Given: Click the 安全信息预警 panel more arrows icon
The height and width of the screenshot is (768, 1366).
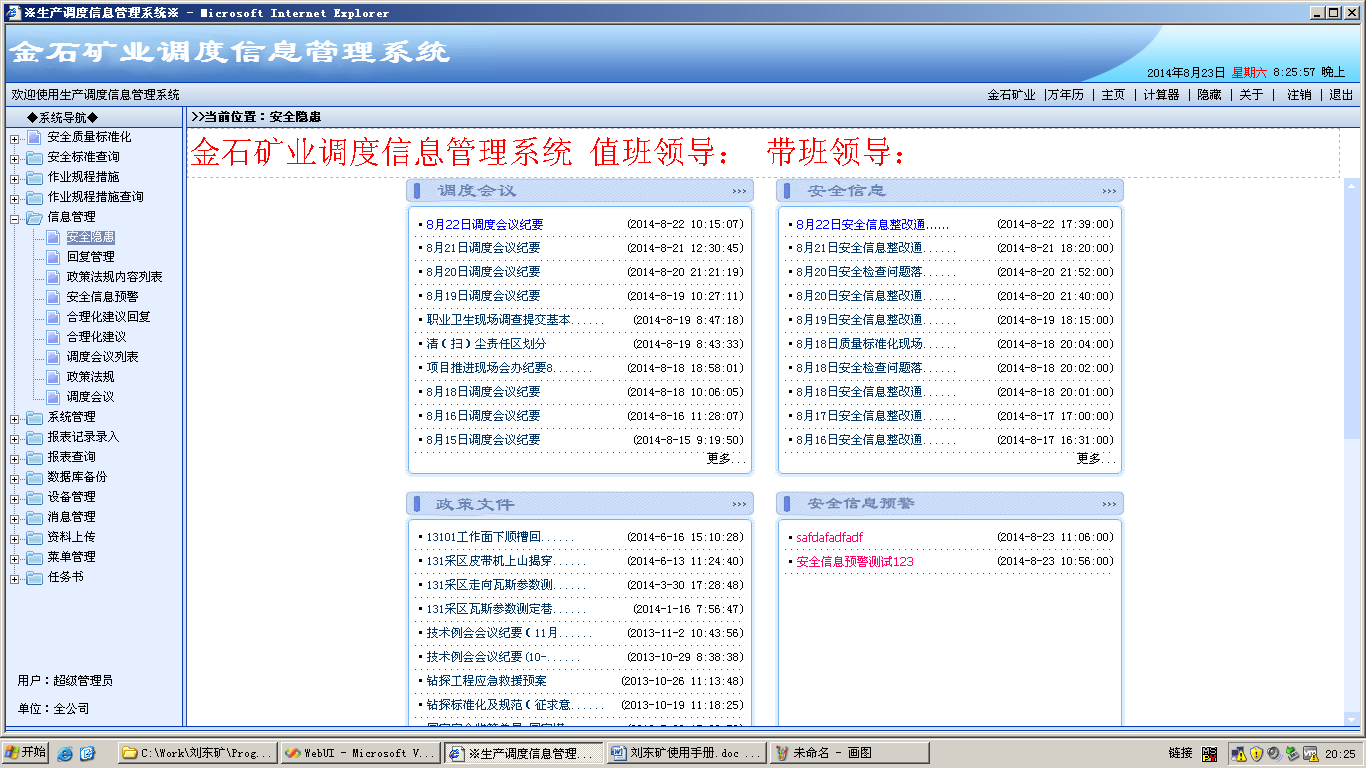Looking at the screenshot, I should click(1109, 504).
